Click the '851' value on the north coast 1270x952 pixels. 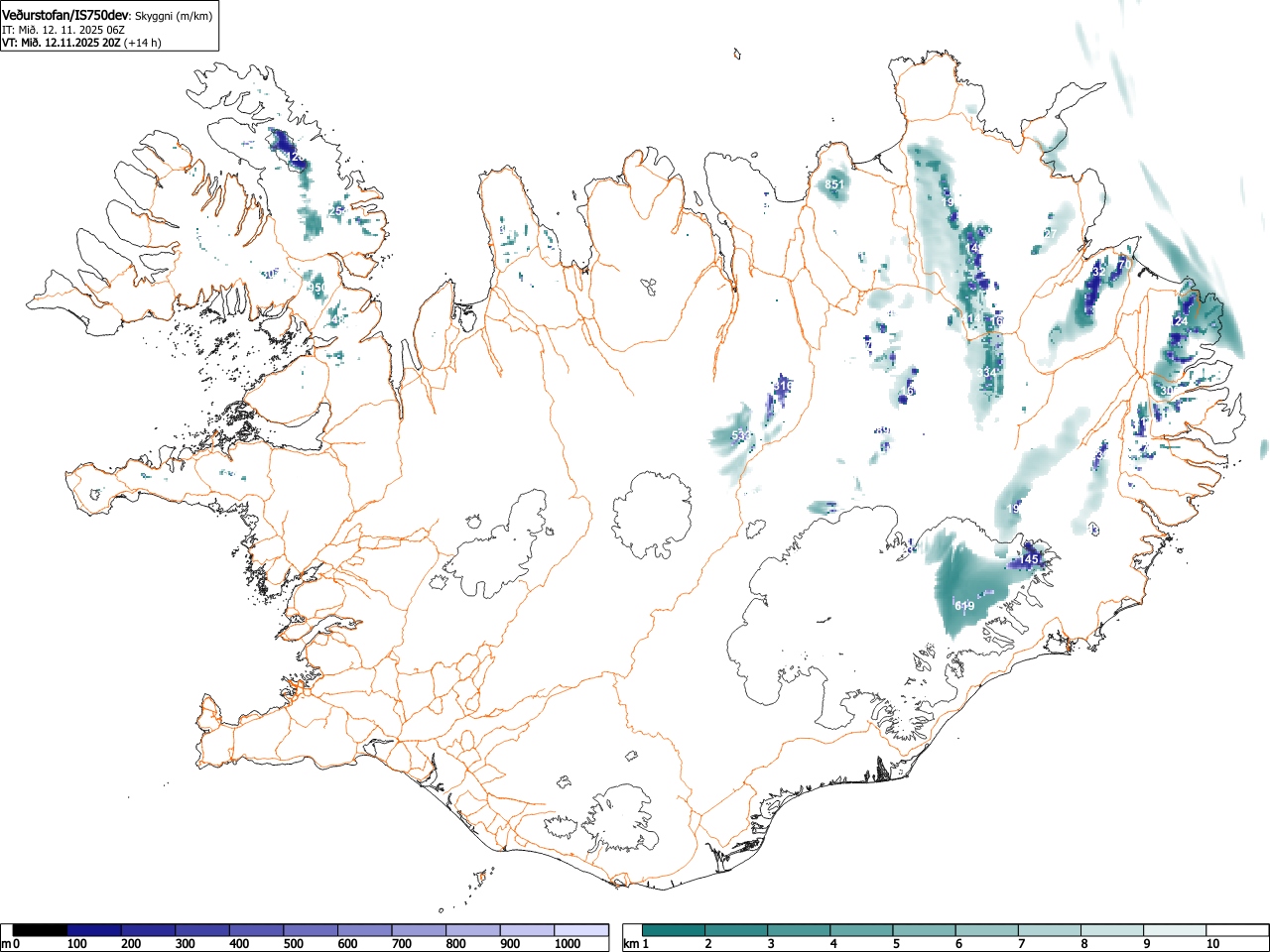(x=833, y=184)
